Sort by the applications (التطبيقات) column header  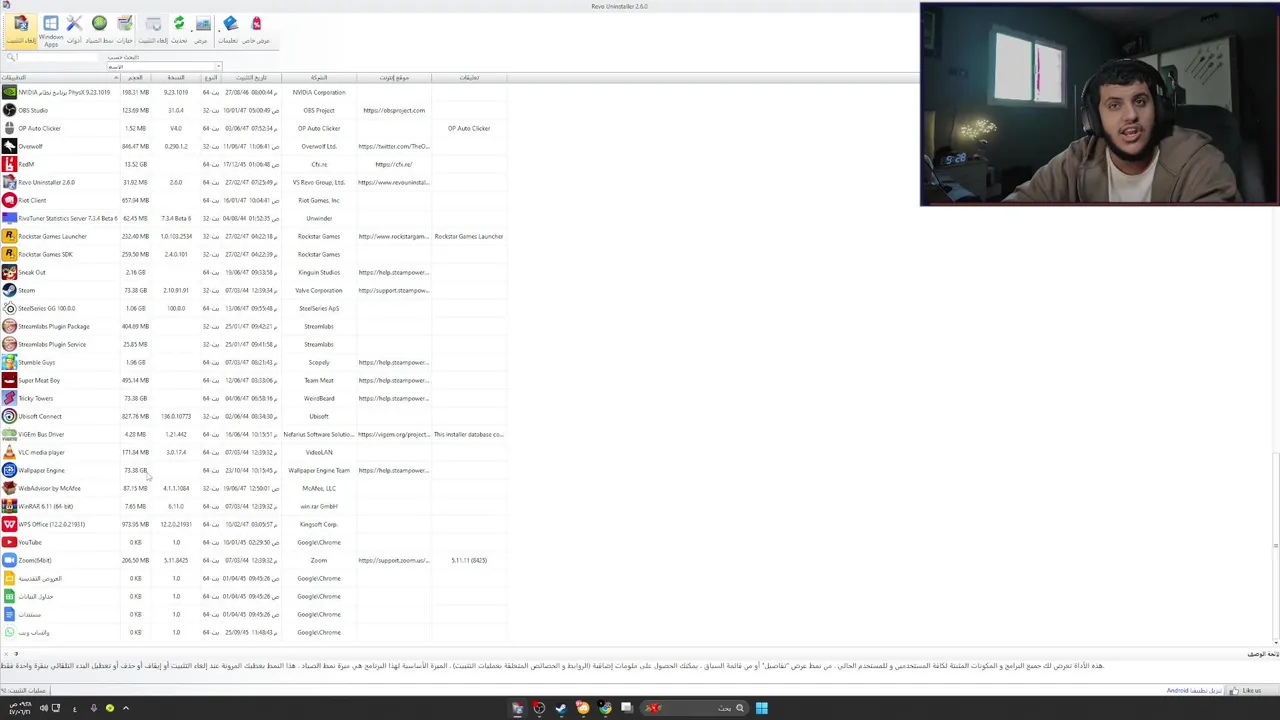60,77
